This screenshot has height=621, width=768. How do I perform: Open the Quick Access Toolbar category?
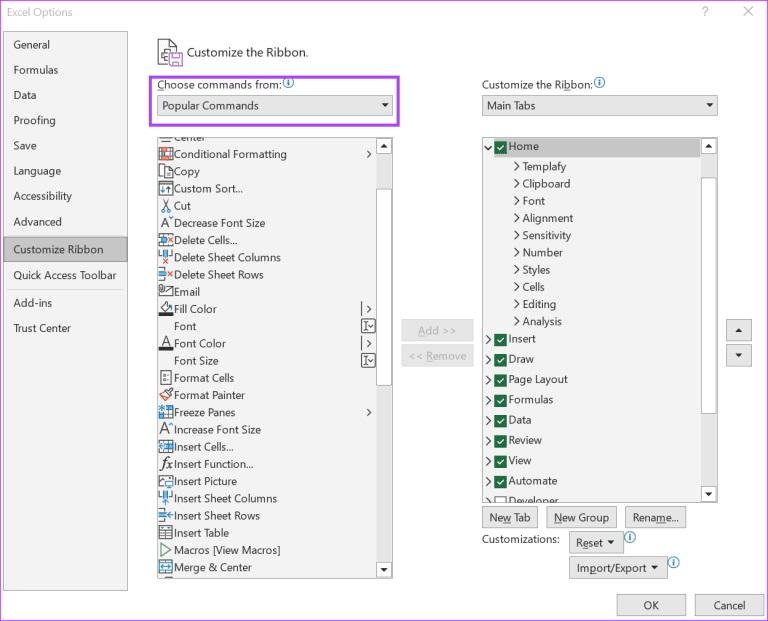tap(65, 275)
